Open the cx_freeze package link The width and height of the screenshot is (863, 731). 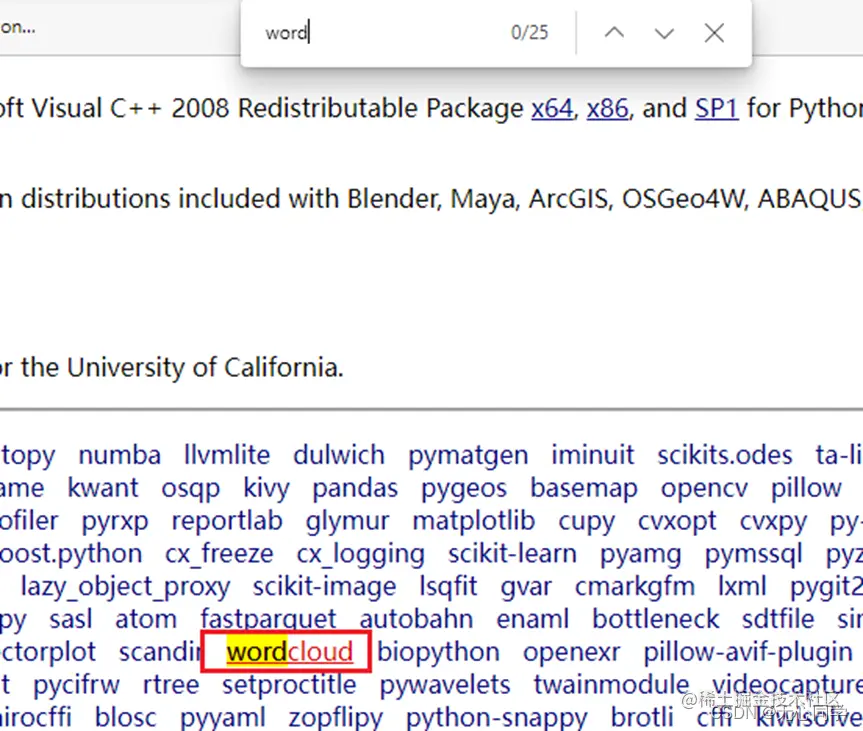point(219,554)
